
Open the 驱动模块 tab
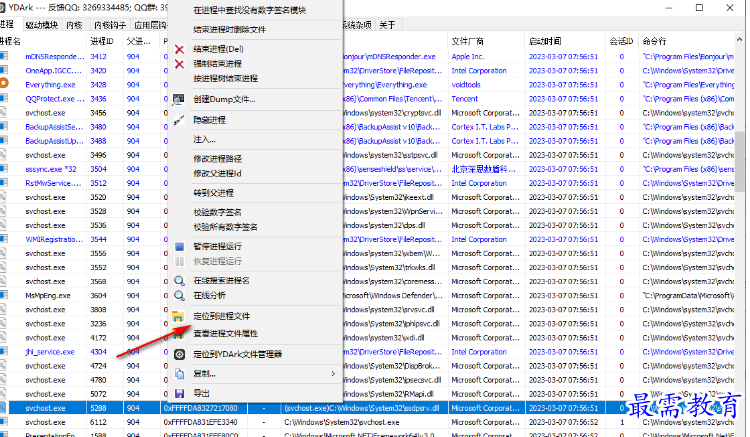(42, 25)
